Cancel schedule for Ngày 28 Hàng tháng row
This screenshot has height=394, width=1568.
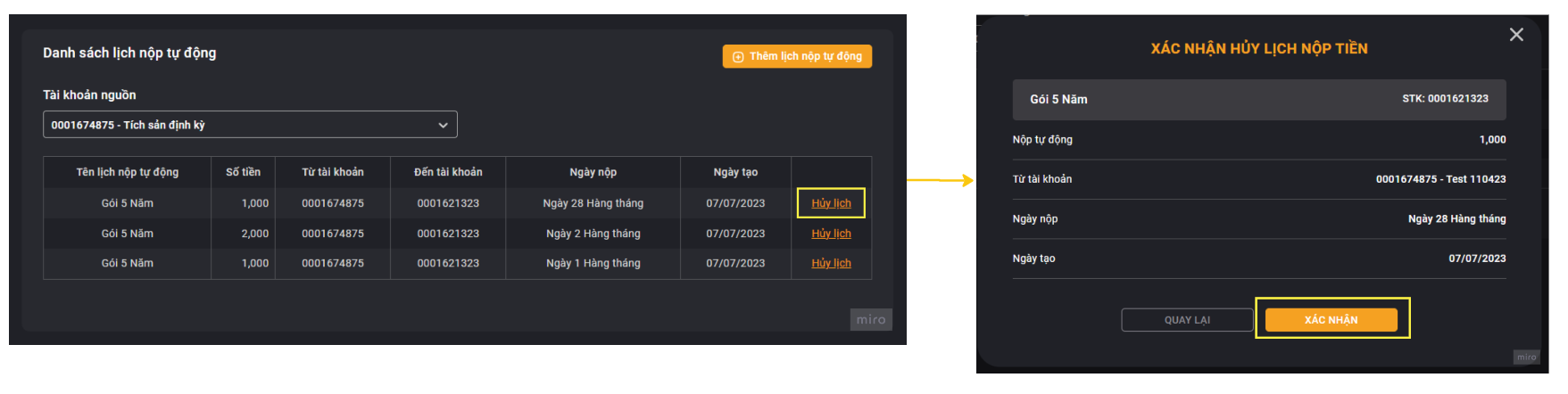click(831, 203)
